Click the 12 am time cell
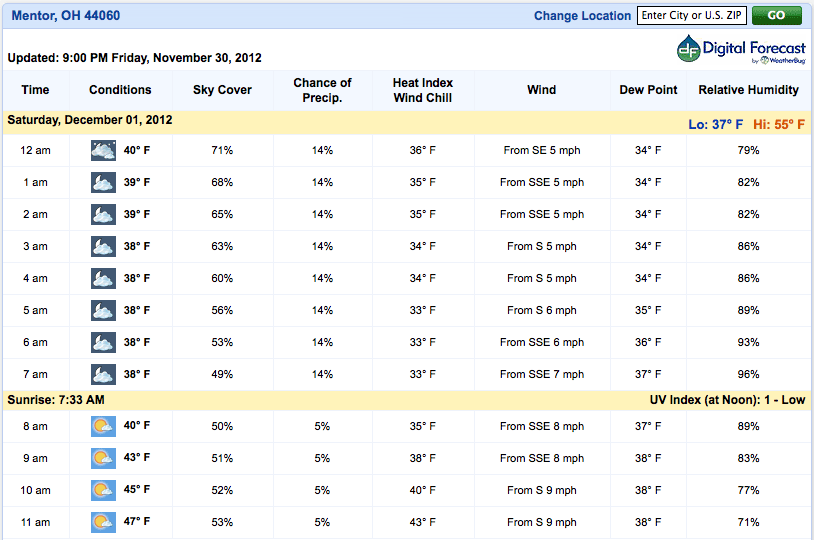The width and height of the screenshot is (814, 540). tap(35, 151)
